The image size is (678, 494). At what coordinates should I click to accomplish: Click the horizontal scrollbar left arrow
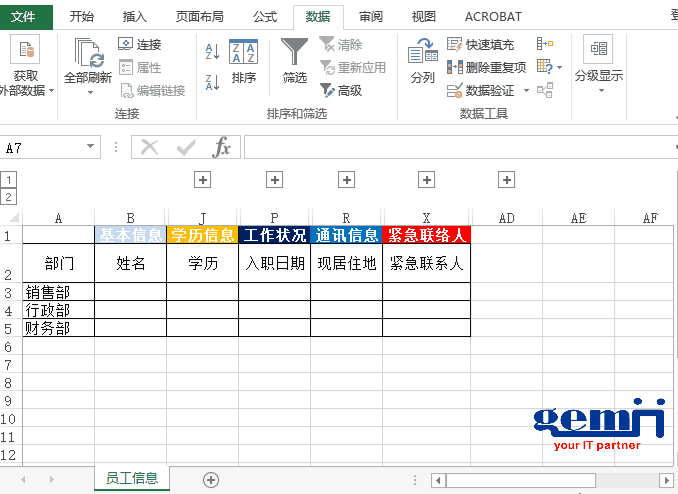tap(438, 480)
